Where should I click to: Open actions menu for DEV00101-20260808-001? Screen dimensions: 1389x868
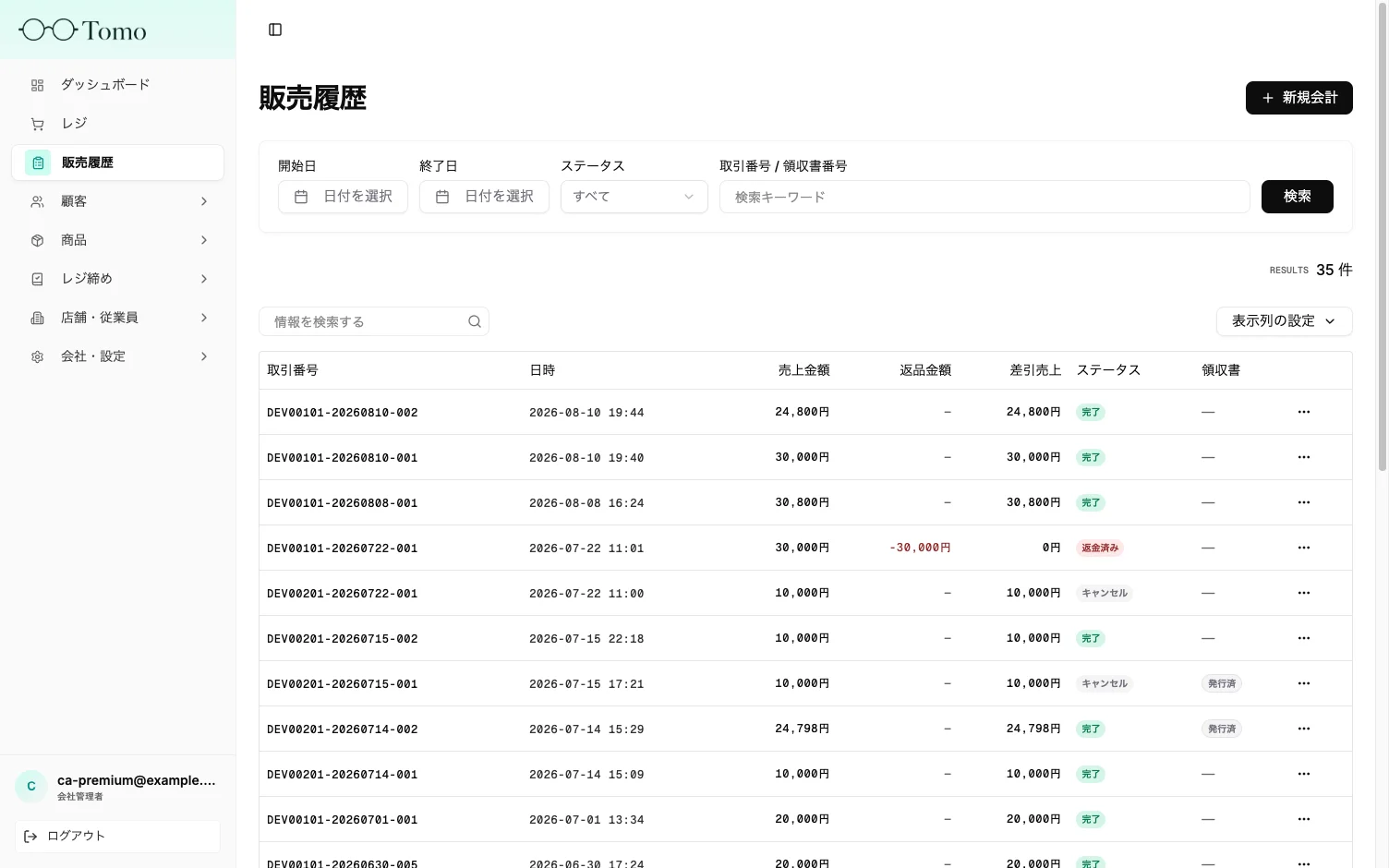click(1304, 502)
